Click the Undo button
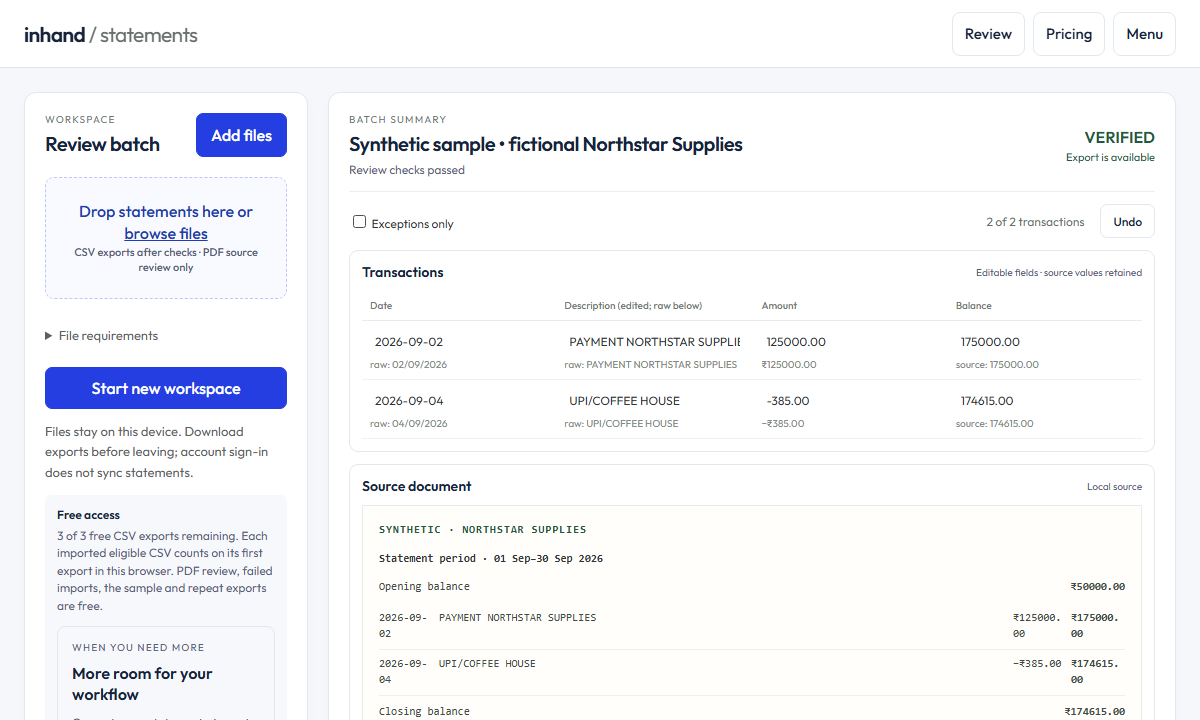Screen dimensions: 1200x720 click(1127, 222)
